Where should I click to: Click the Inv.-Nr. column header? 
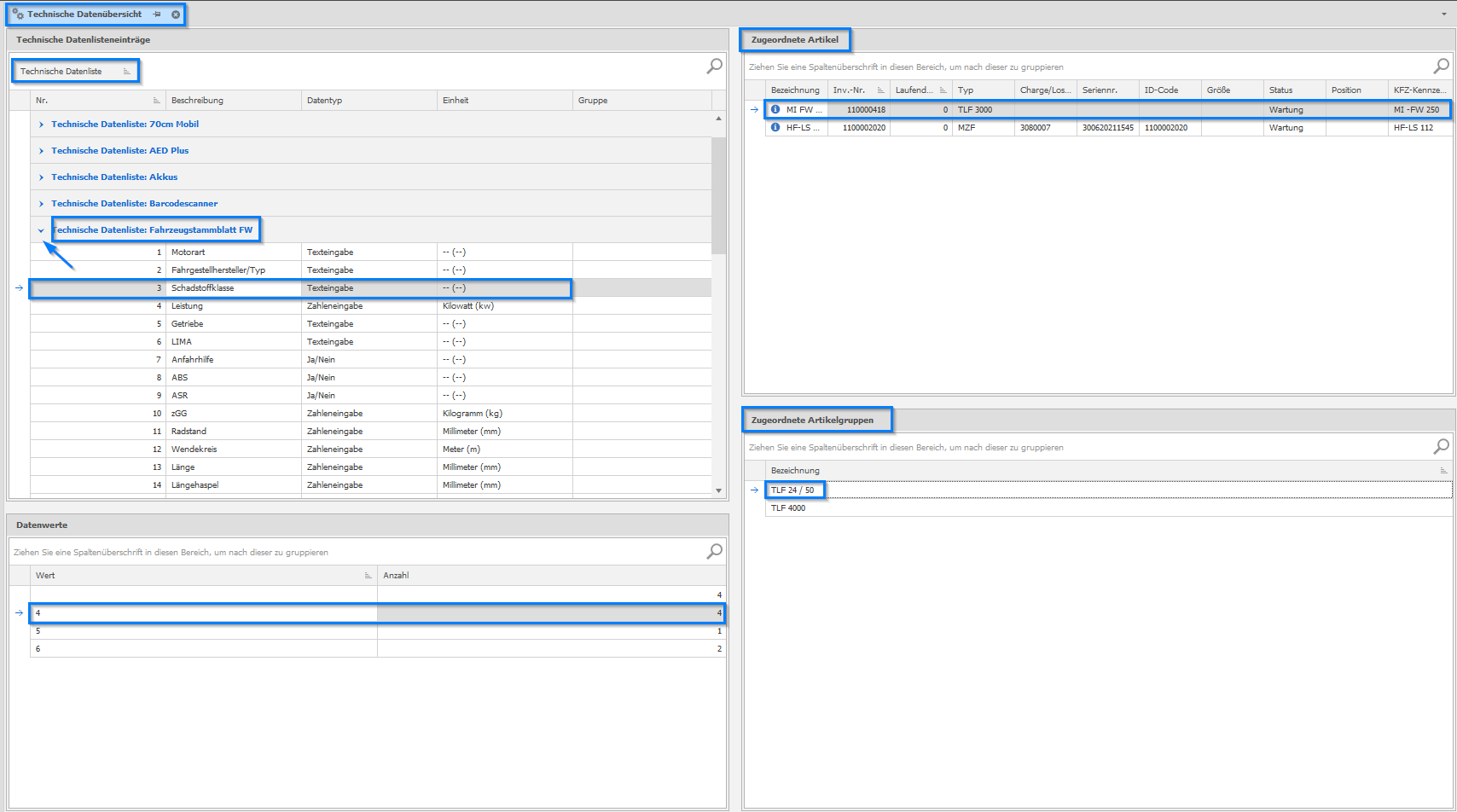pos(849,90)
